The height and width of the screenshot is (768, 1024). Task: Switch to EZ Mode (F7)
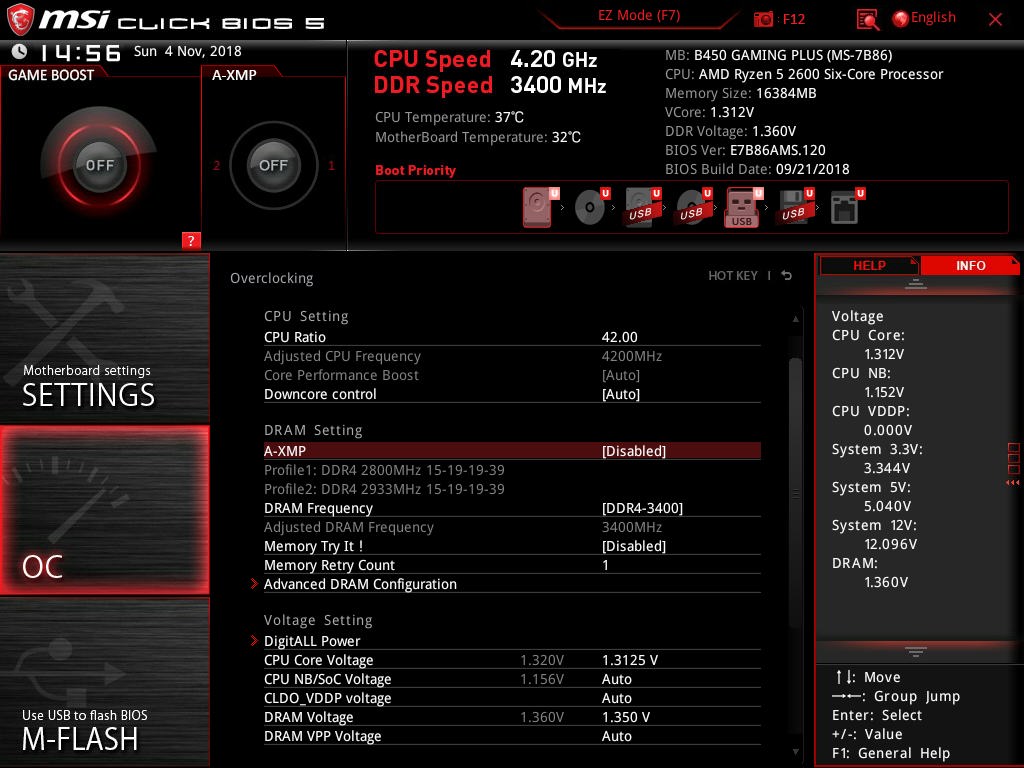(639, 16)
